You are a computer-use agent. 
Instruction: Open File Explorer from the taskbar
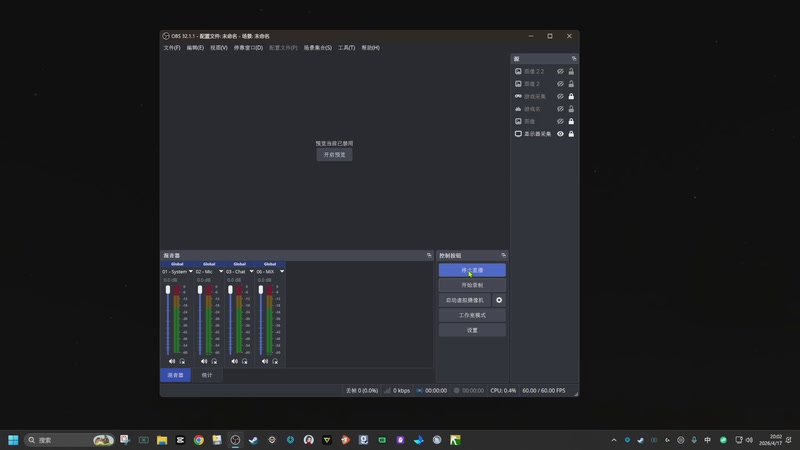[x=162, y=440]
